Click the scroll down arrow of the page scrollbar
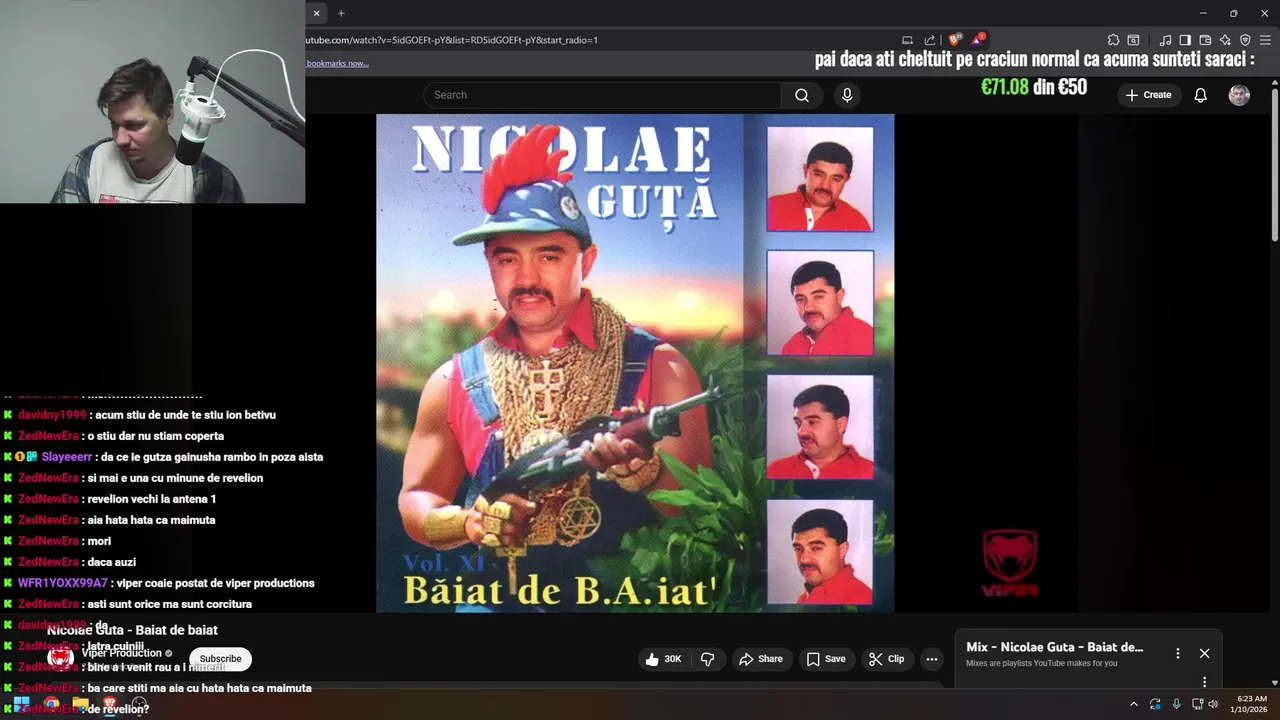Screen dimensions: 1280x720 pyautogui.click(x=1274, y=682)
